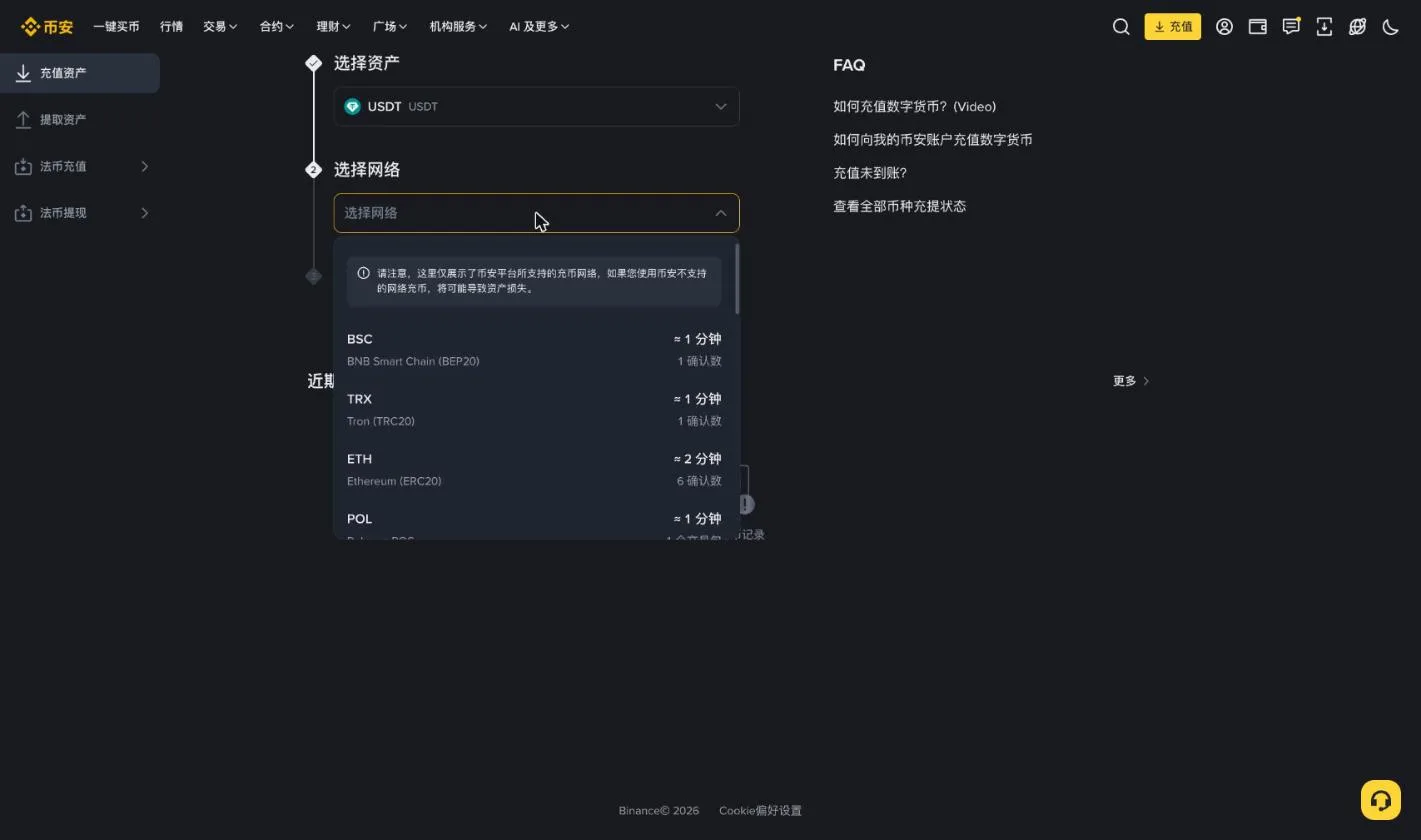The image size is (1421, 840).
Task: Open the language globe icon
Action: point(1357,27)
